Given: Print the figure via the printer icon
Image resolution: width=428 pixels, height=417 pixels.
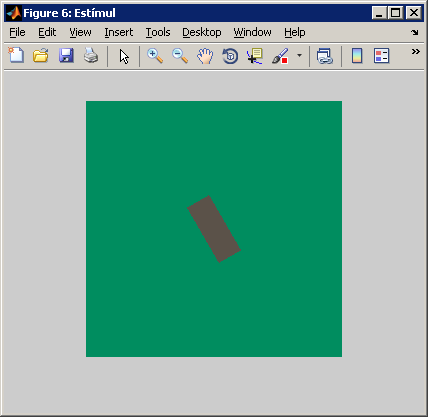Looking at the screenshot, I should click(91, 55).
